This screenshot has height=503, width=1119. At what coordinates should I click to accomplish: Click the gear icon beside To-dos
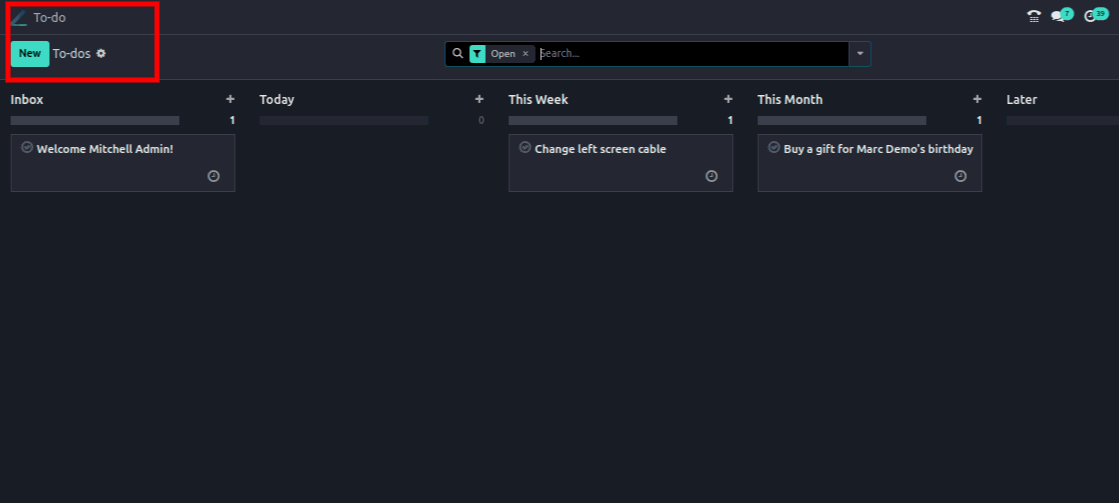[x=101, y=54]
